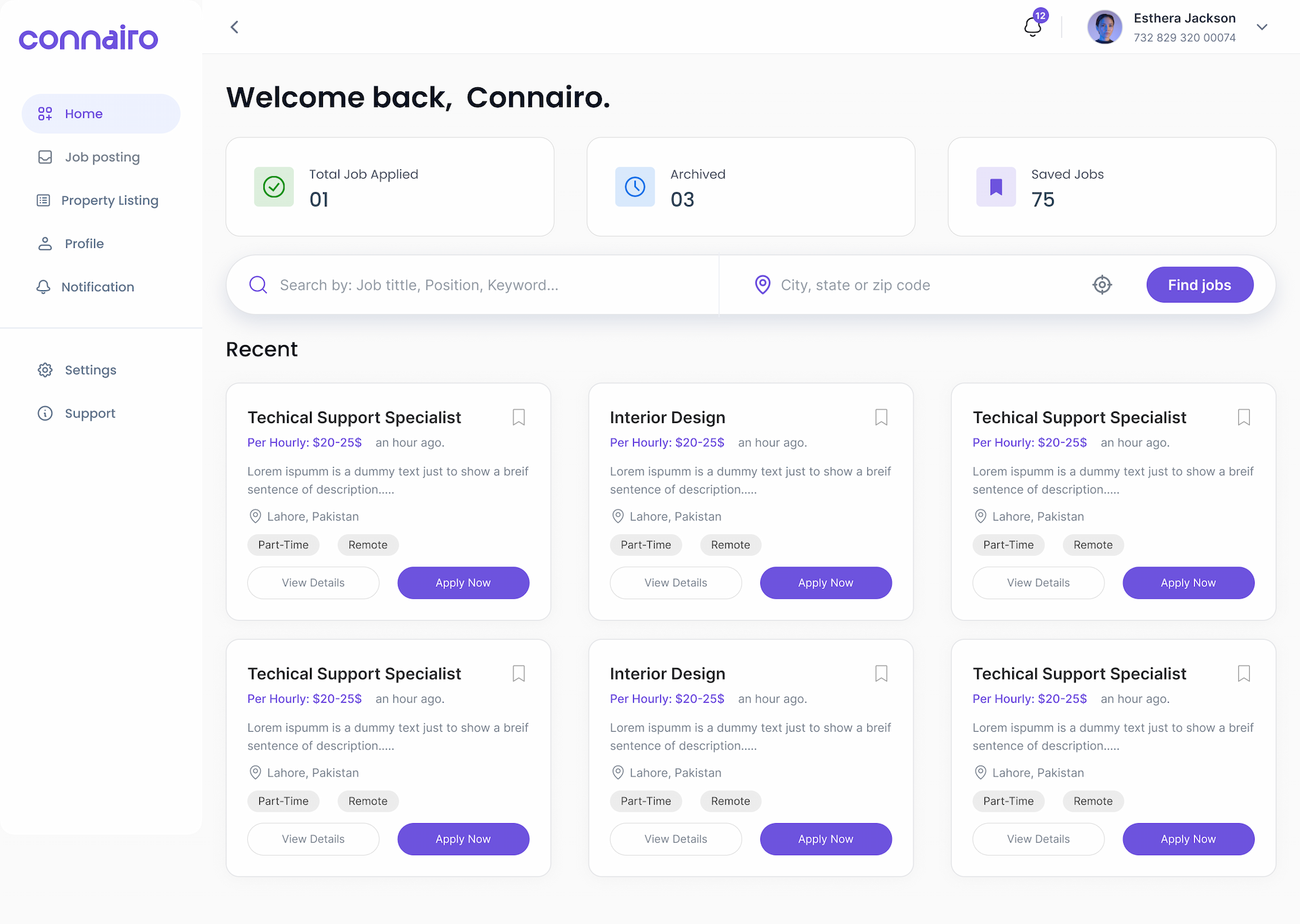This screenshot has width=1300, height=924.
Task: Open the notification bell with 12 alerts
Action: 1032,24
